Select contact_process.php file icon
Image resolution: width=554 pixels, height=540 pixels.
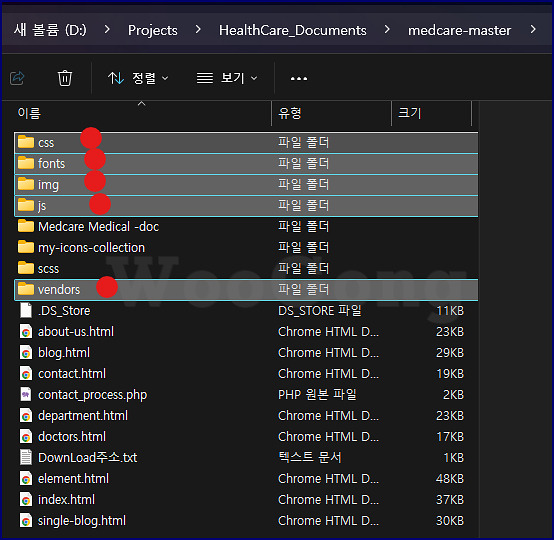(x=26, y=394)
